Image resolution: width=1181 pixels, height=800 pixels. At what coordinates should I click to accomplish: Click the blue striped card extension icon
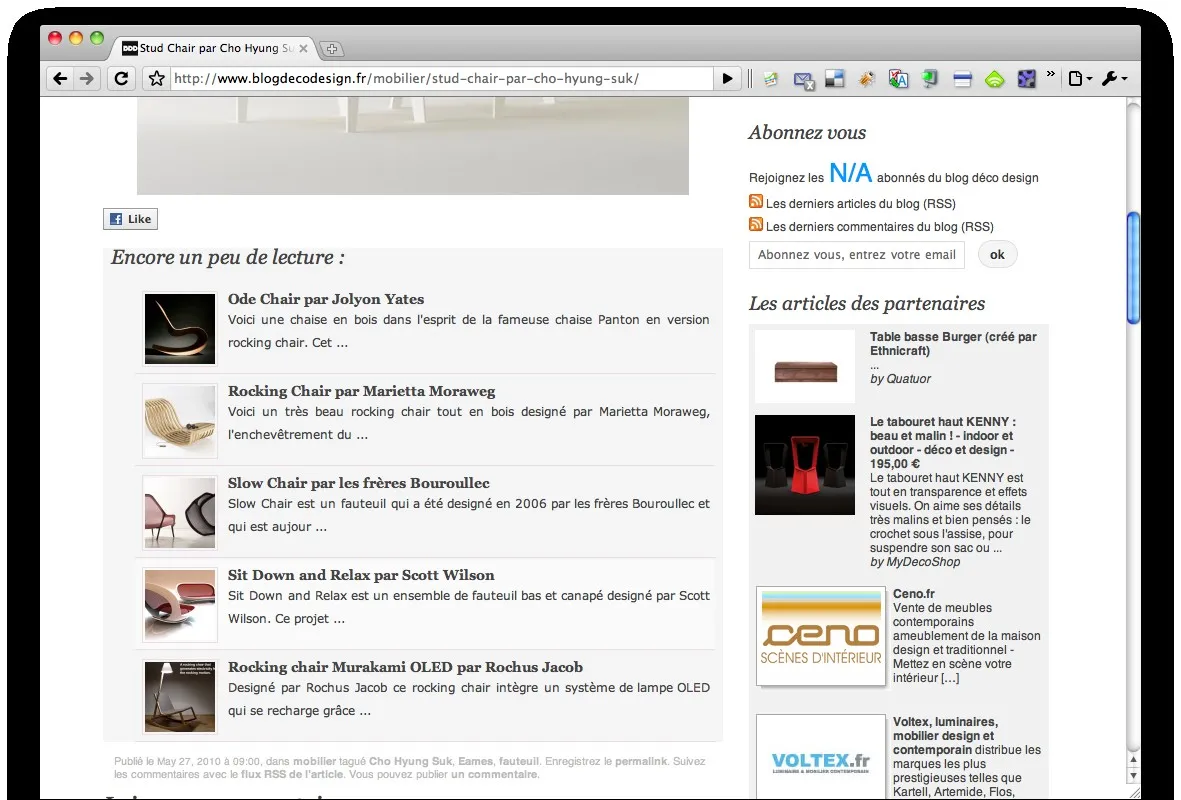(x=963, y=79)
